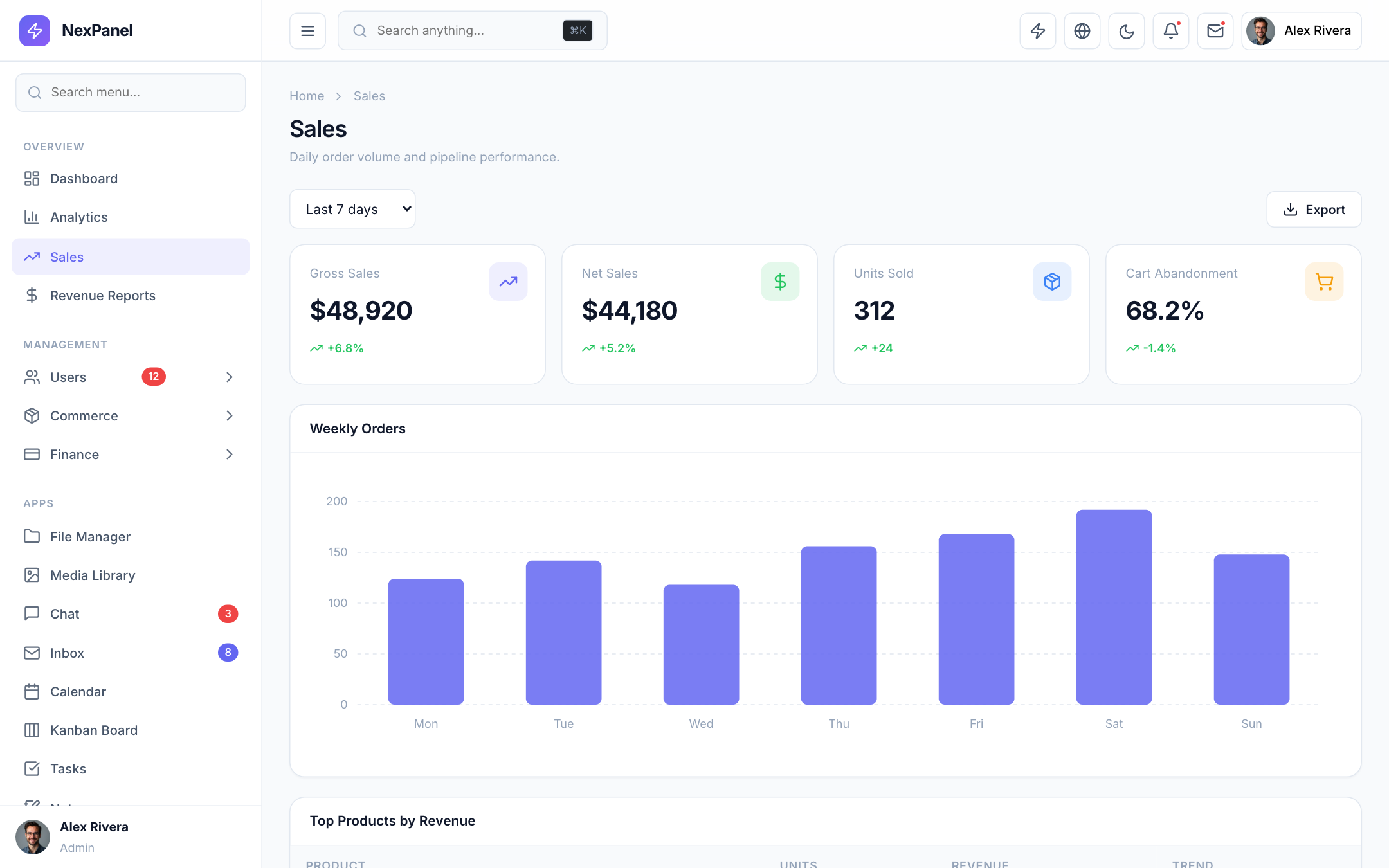Click the Commerce package icon

(32, 415)
